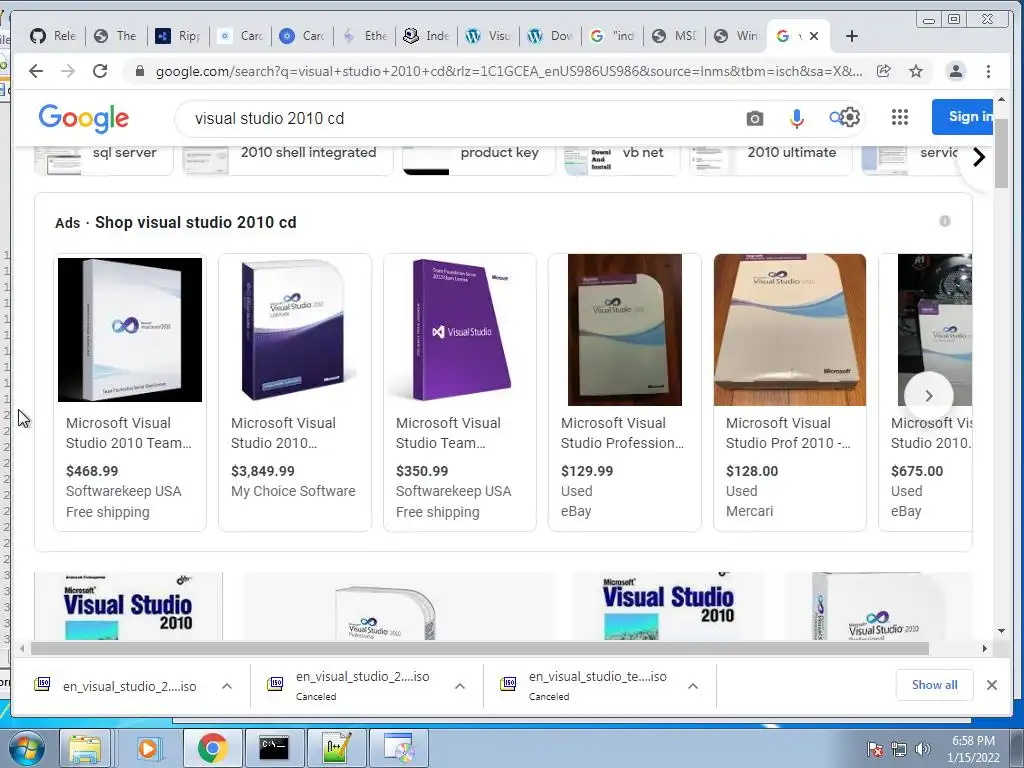Open the Notepad++ taskbar icon

pyautogui.click(x=336, y=748)
